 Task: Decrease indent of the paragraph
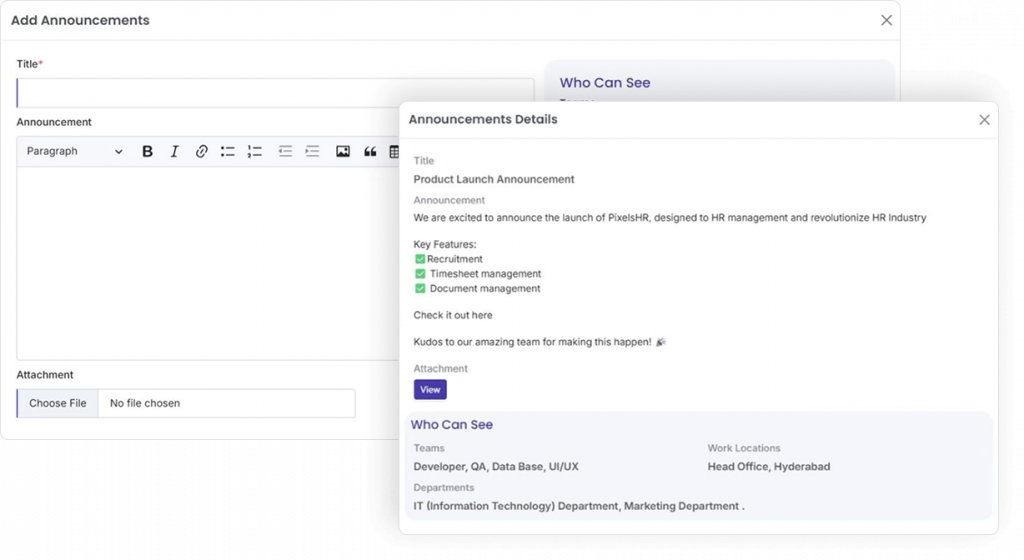coord(285,152)
